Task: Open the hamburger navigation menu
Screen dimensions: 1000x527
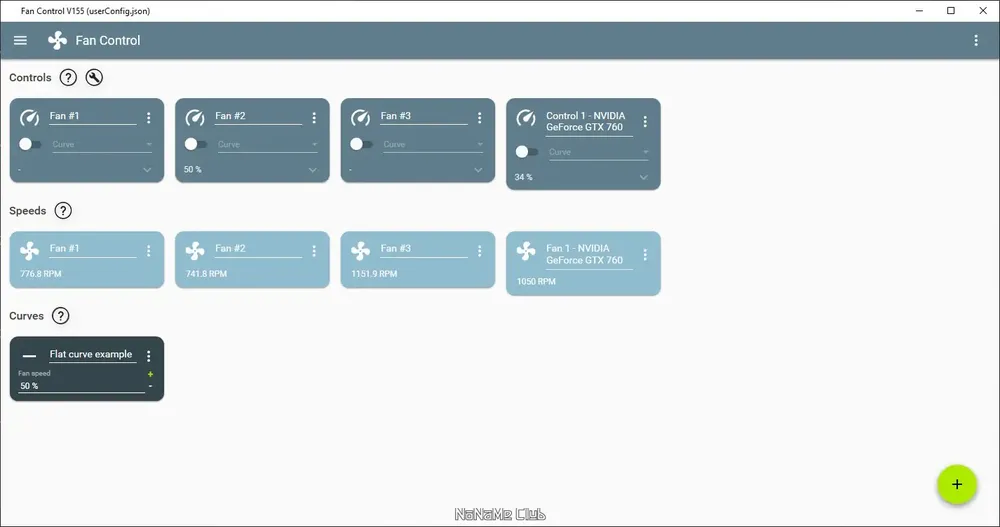Action: coord(20,40)
